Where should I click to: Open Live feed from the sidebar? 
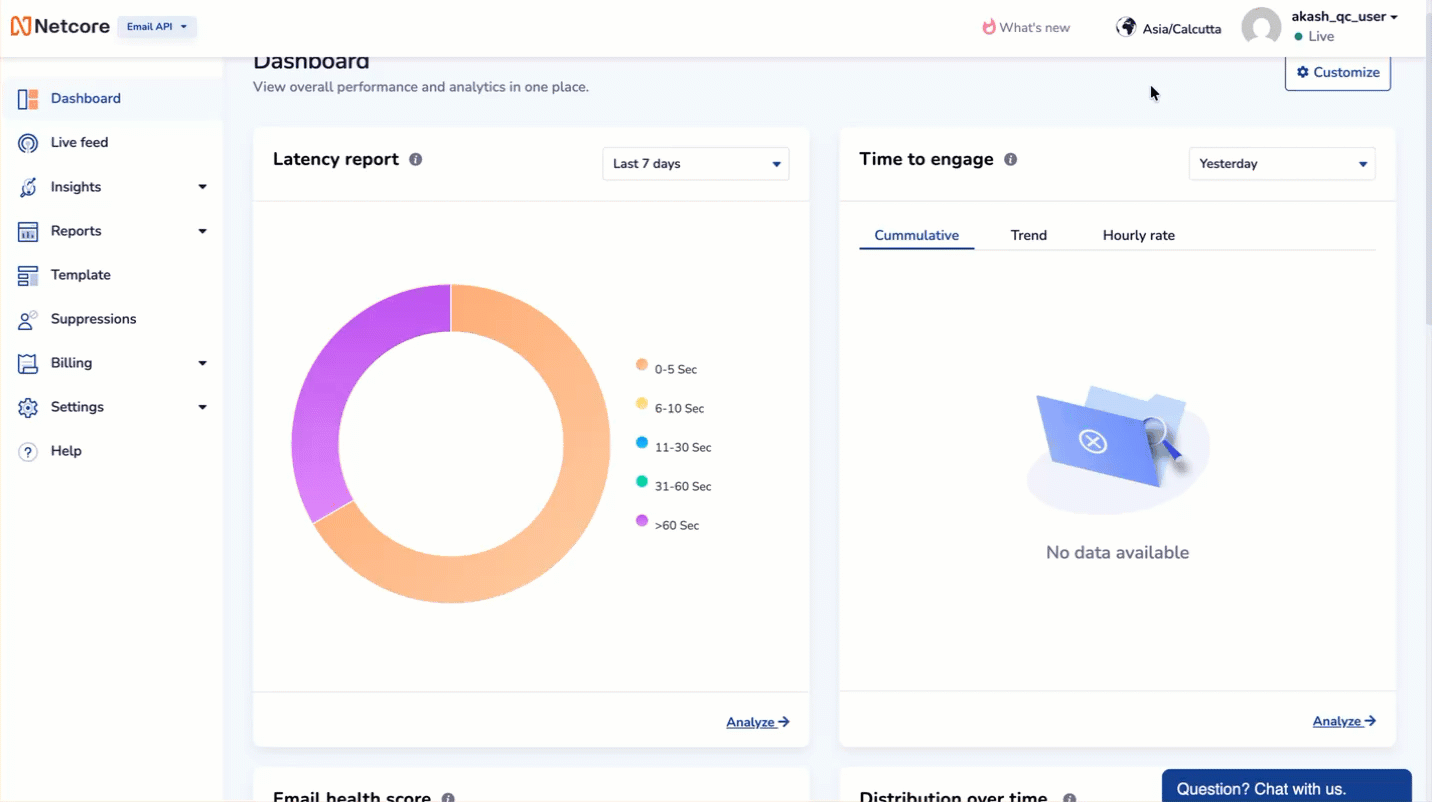pyautogui.click(x=79, y=142)
